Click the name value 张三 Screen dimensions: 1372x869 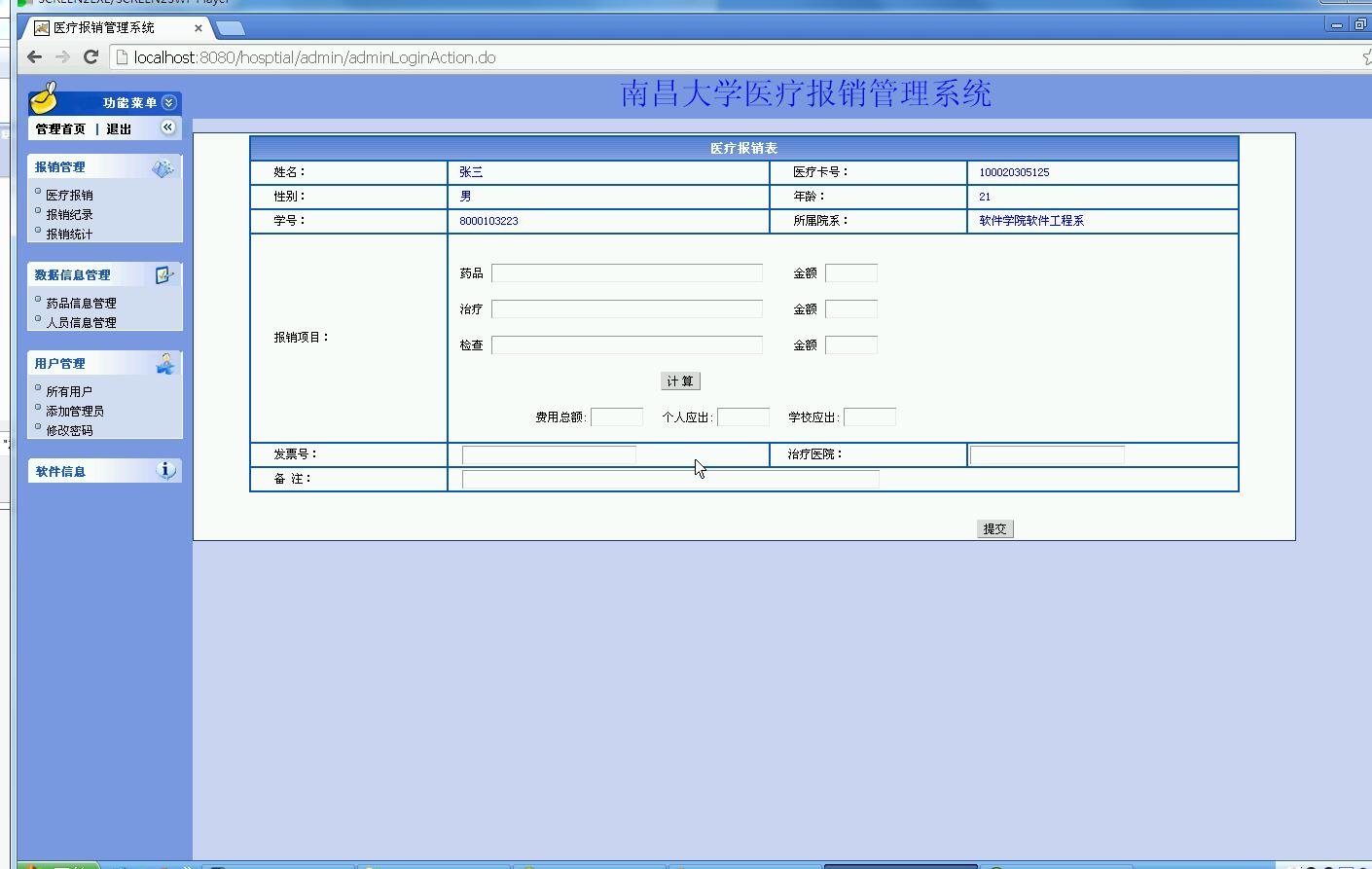pyautogui.click(x=471, y=172)
